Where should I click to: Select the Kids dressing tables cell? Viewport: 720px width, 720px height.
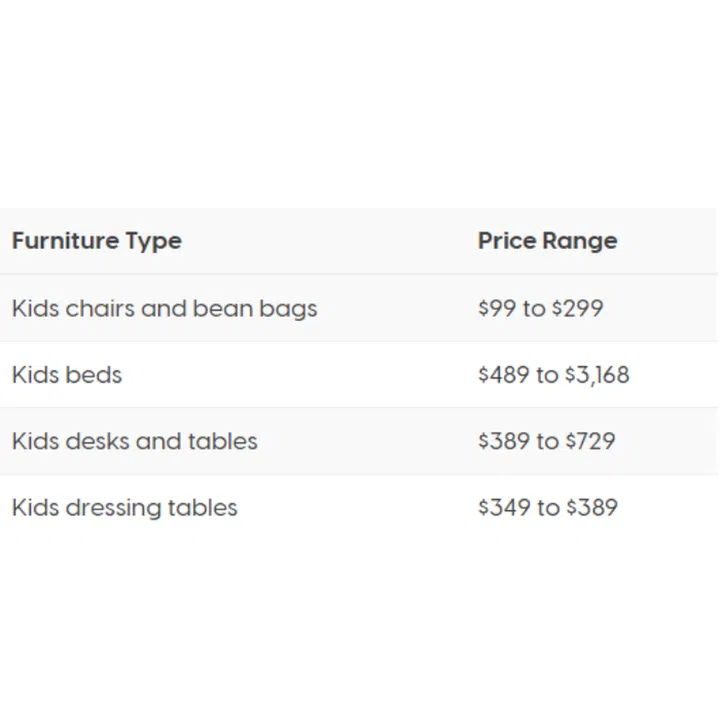[125, 507]
